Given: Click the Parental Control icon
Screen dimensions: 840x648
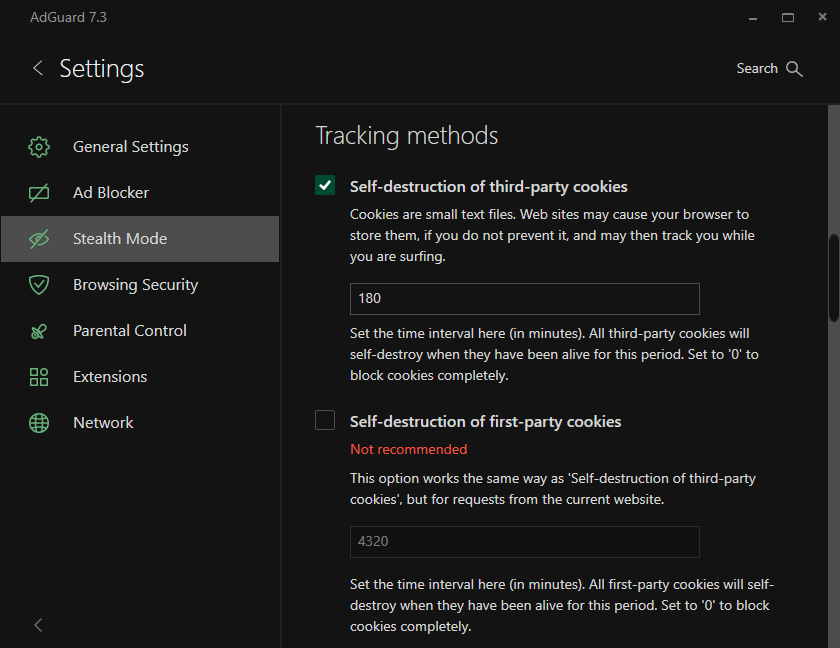Looking at the screenshot, I should click(39, 331).
